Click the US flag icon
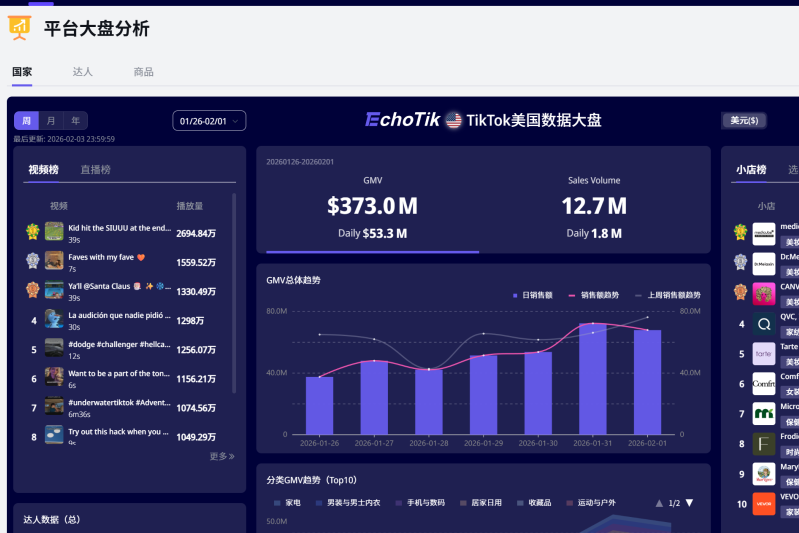Image resolution: width=799 pixels, height=533 pixels. [454, 120]
